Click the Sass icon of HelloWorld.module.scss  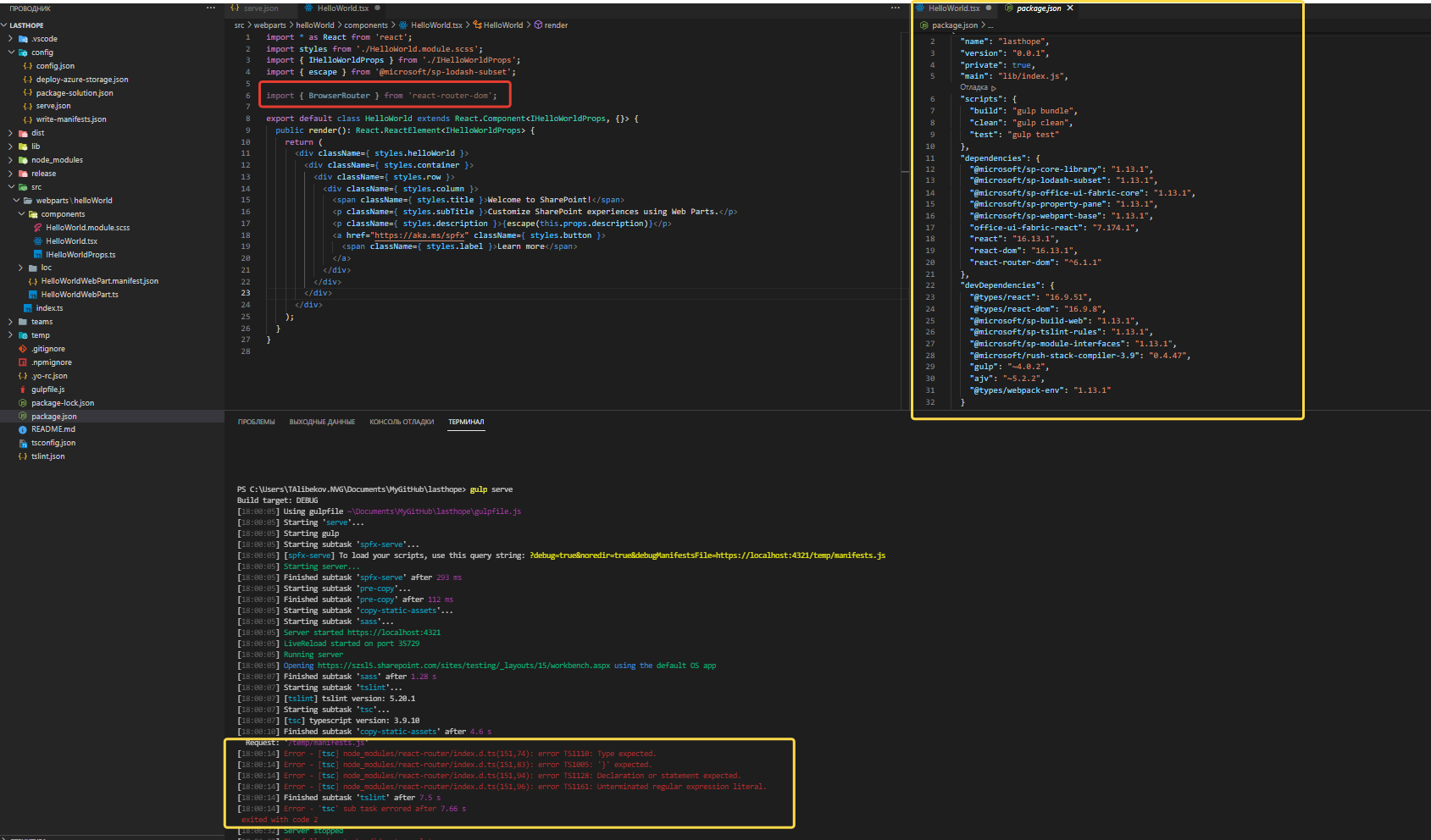coord(38,228)
